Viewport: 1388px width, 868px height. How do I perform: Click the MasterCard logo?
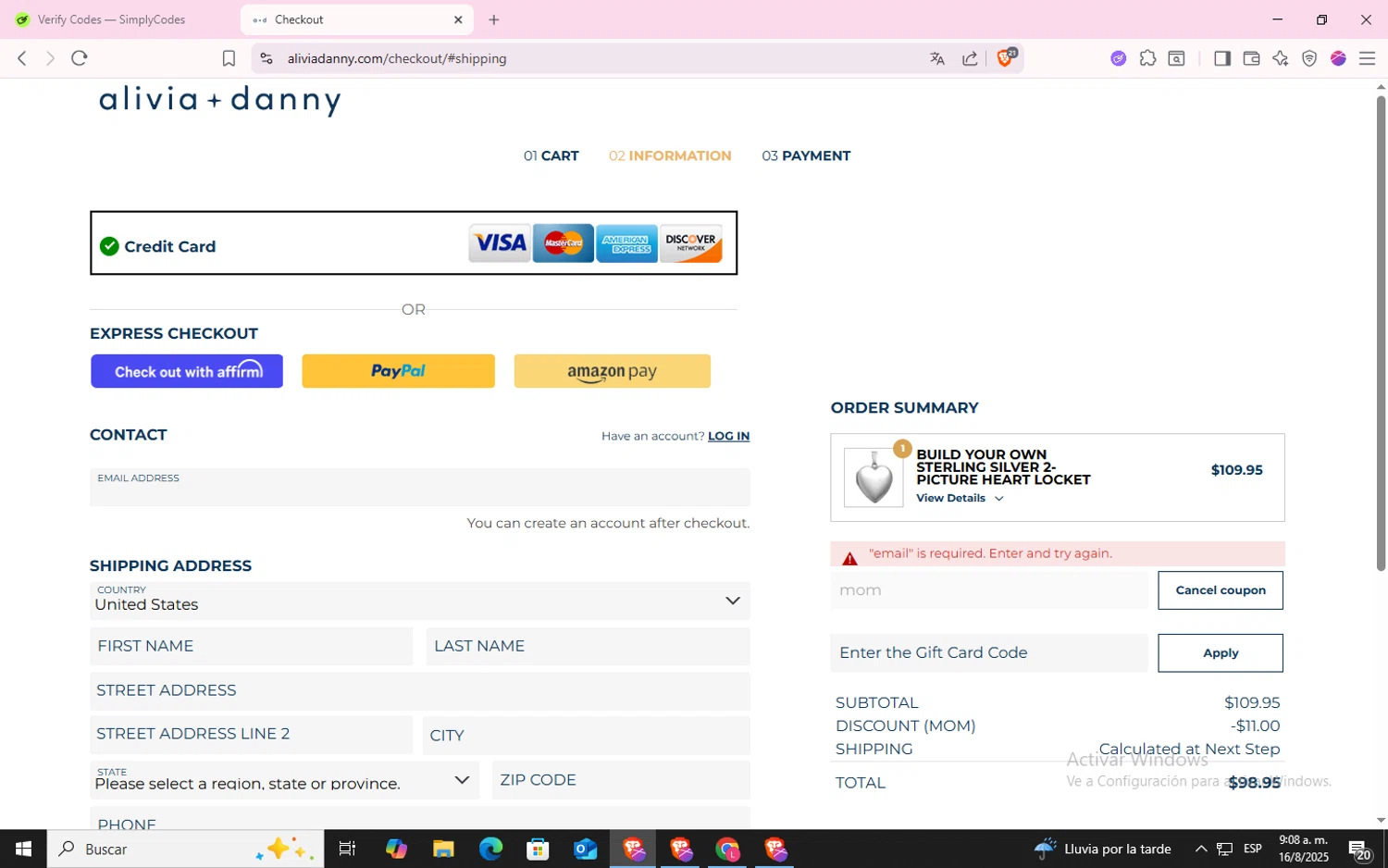[x=564, y=243]
